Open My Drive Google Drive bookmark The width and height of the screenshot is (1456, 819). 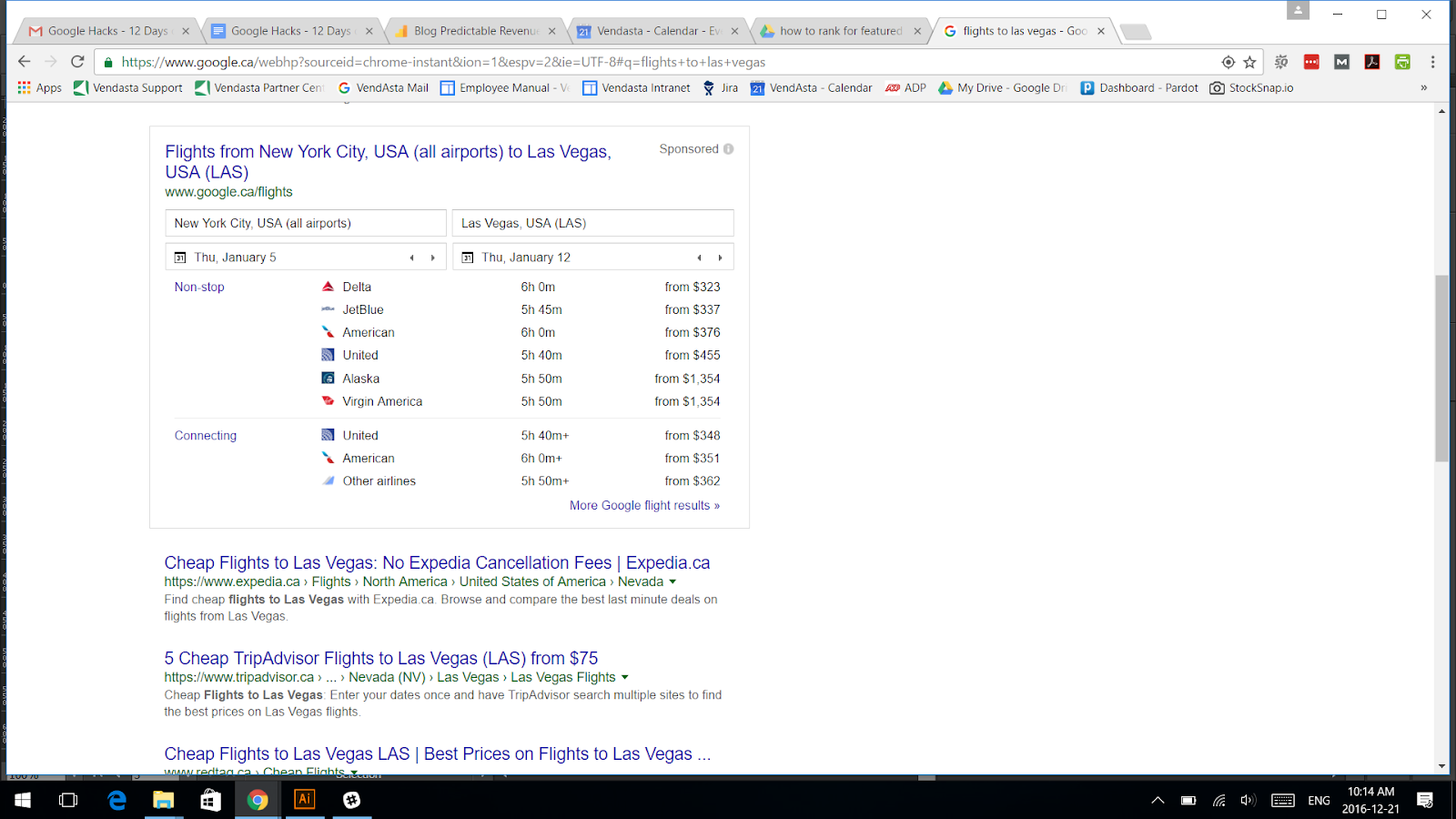click(x=1003, y=88)
